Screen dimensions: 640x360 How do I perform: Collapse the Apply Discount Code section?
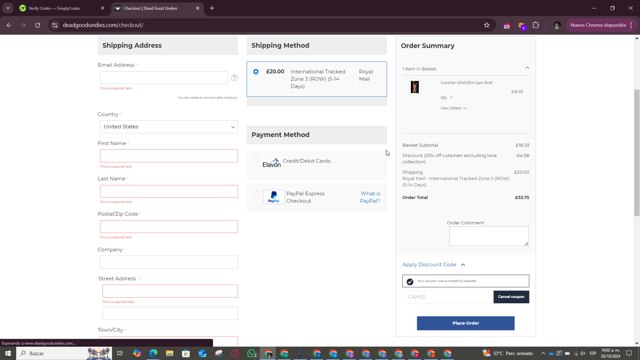433,264
